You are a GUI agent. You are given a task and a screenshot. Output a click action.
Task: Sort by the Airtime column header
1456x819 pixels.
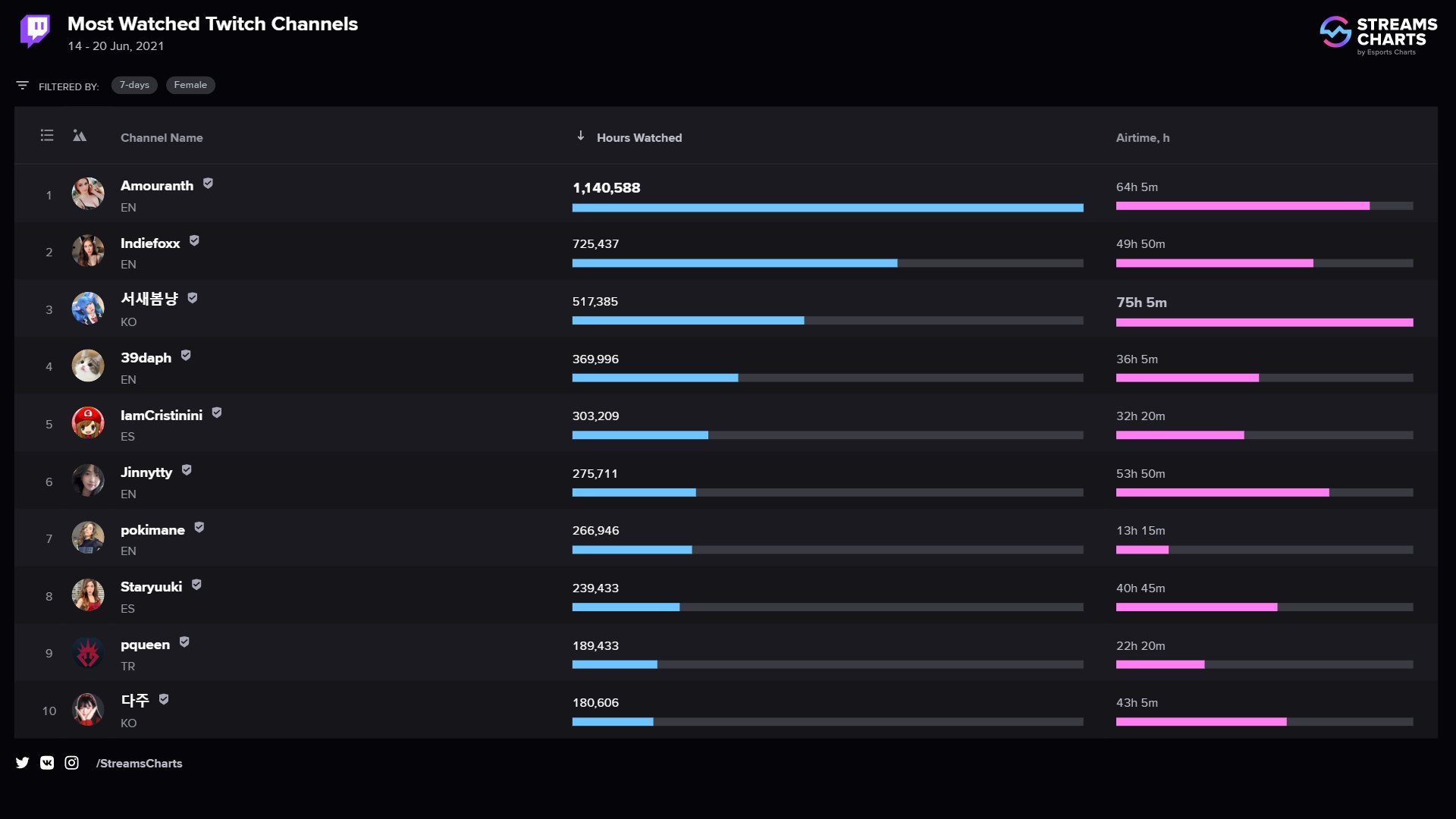click(x=1142, y=138)
